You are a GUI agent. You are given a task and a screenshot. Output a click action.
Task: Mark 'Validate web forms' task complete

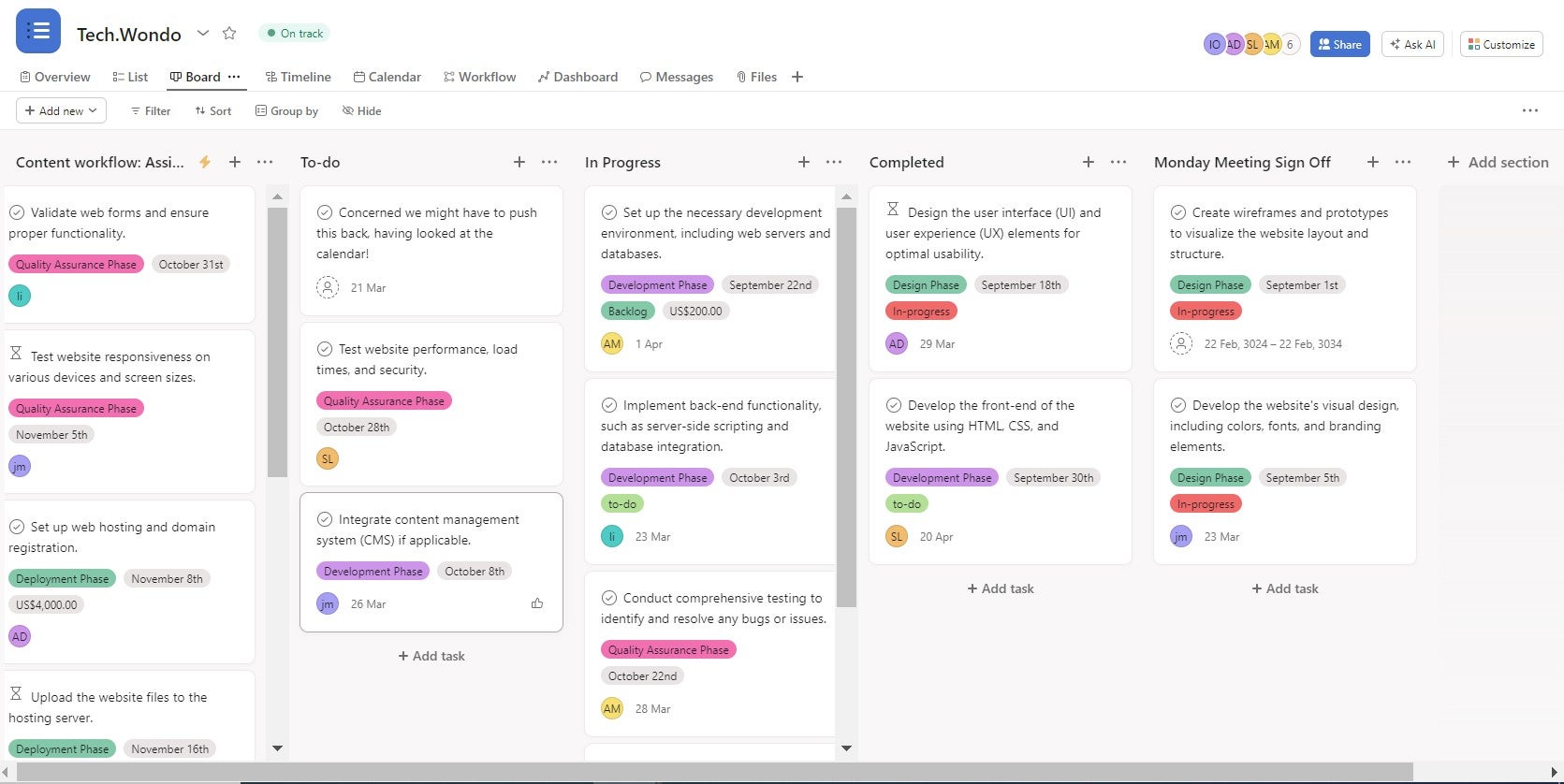[17, 212]
